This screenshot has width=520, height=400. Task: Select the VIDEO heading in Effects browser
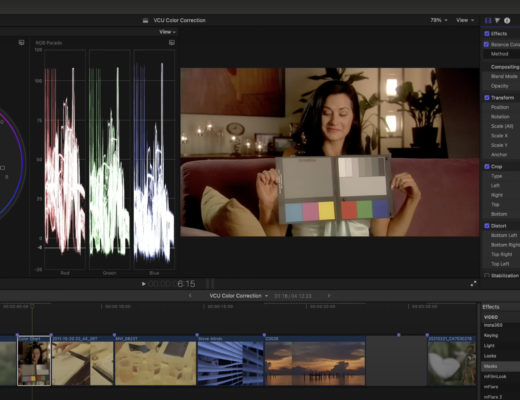(x=491, y=317)
